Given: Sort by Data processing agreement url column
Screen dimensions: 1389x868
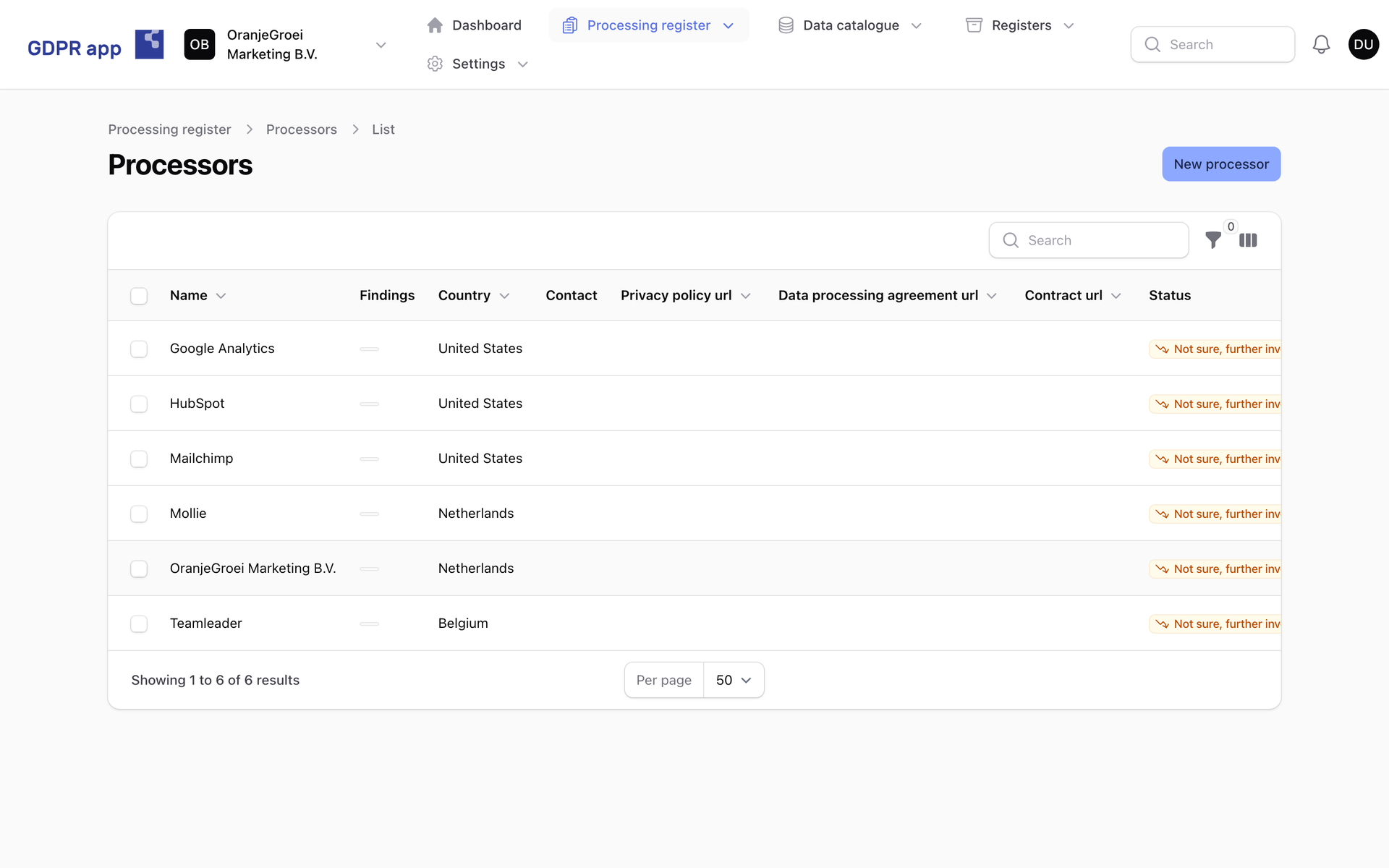Looking at the screenshot, I should pyautogui.click(x=888, y=295).
